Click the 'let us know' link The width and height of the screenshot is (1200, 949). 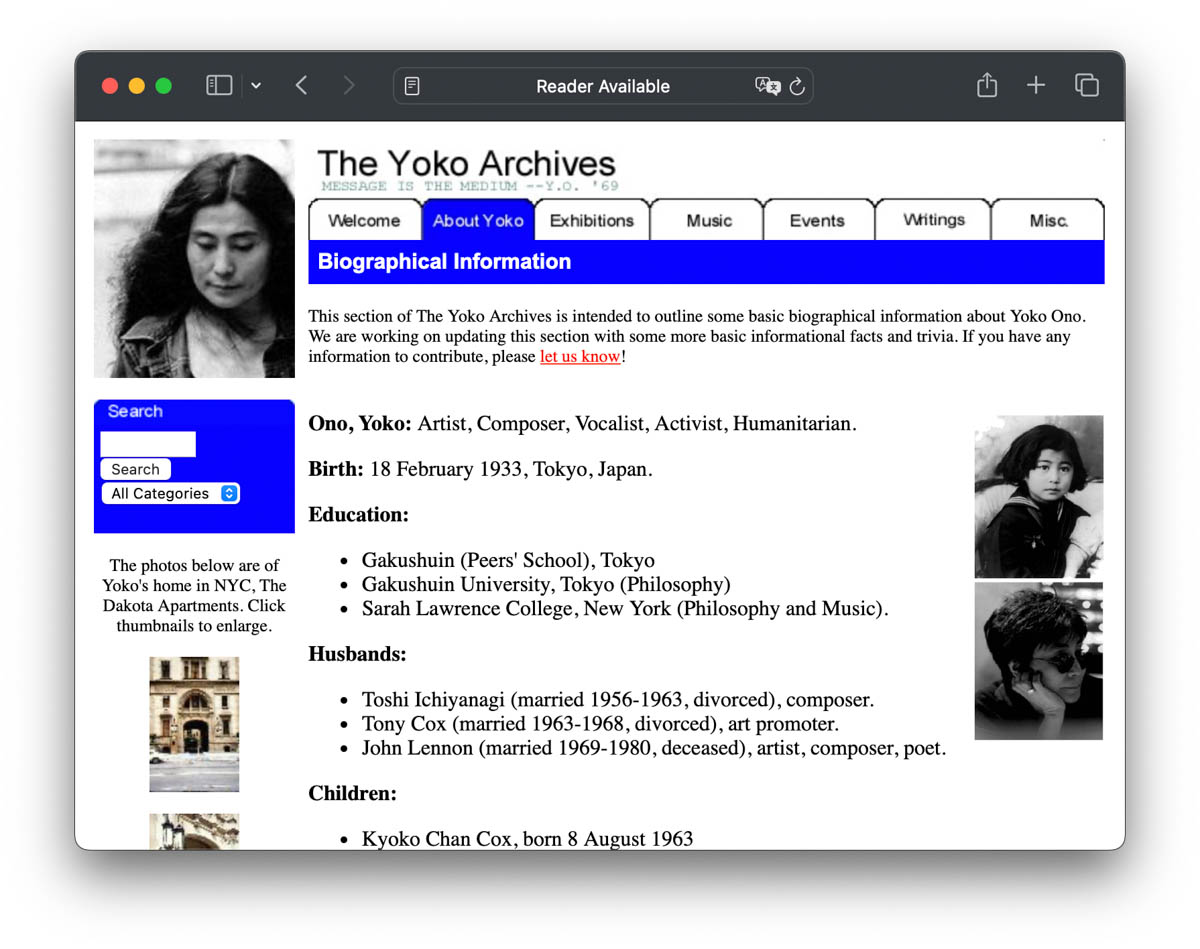click(x=580, y=356)
